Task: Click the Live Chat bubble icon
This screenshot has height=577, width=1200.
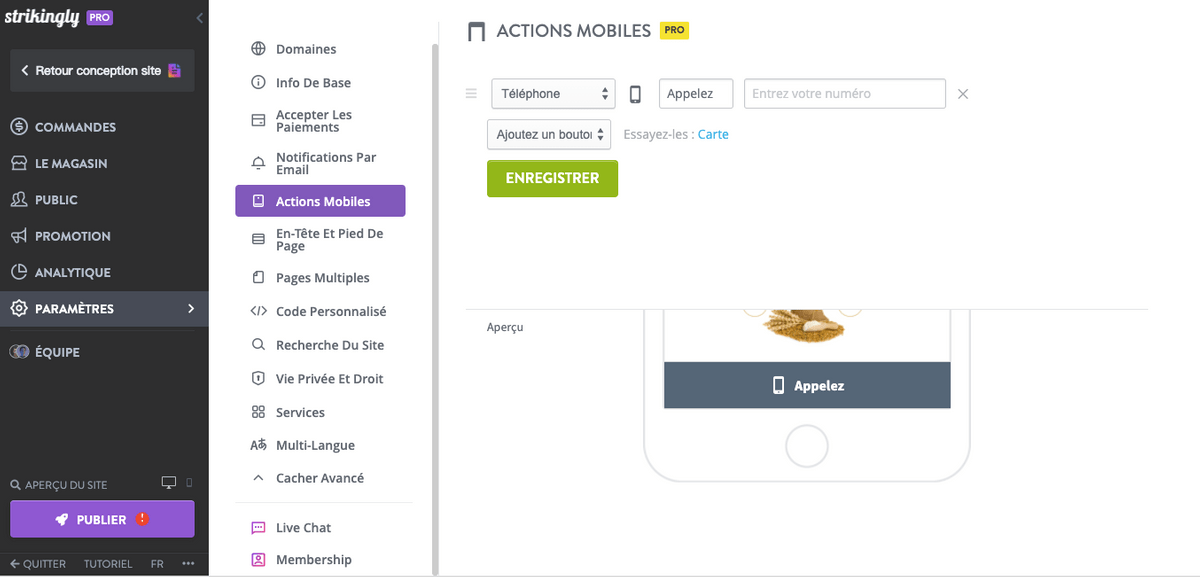Action: click(x=258, y=528)
